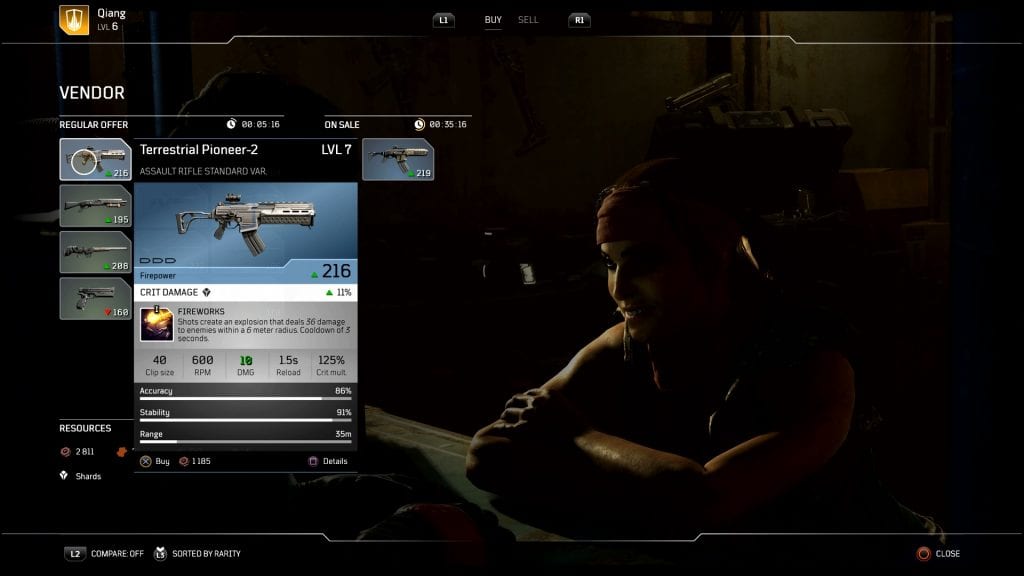Screen dimensions: 1024x576
Task: Click the Shards resource icon
Action: [64, 475]
